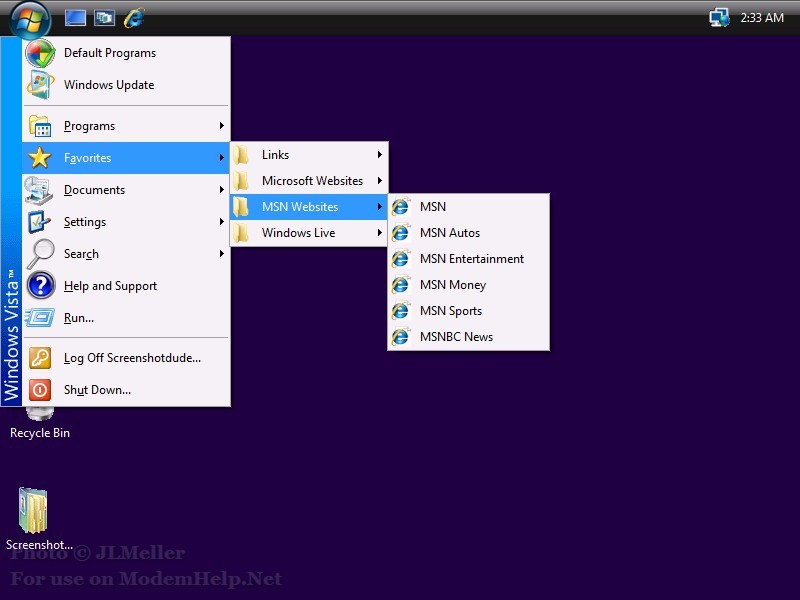The width and height of the screenshot is (800, 600).
Task: Click the IE icon beside MSNBC News
Action: click(401, 337)
